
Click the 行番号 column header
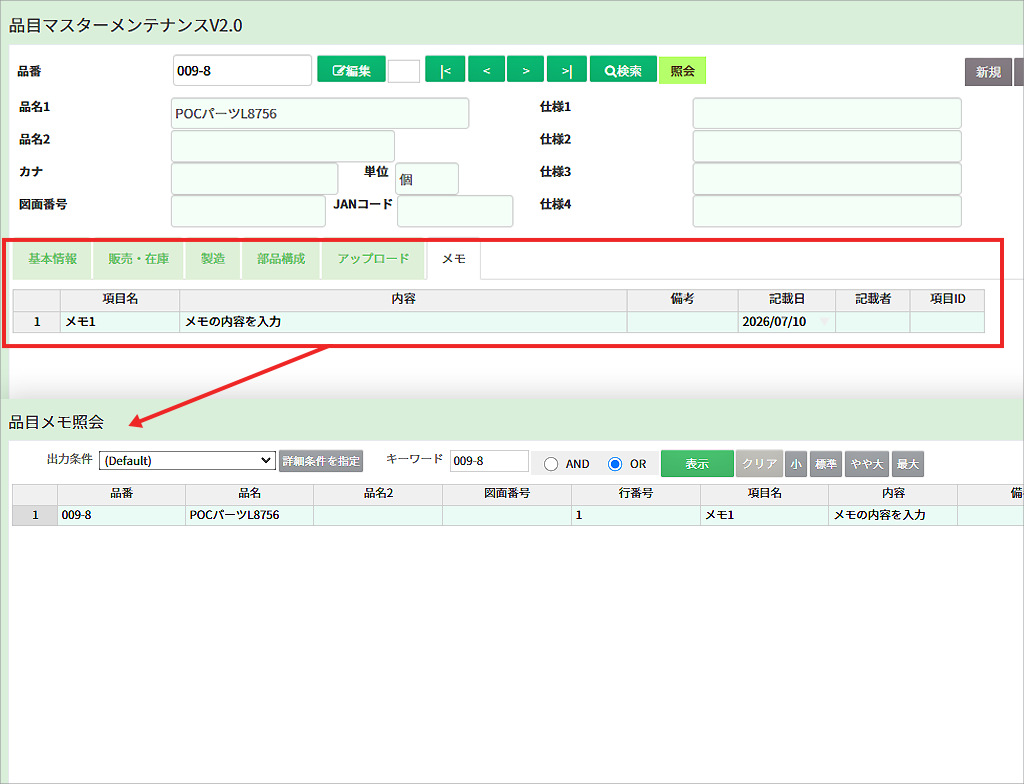(x=635, y=494)
